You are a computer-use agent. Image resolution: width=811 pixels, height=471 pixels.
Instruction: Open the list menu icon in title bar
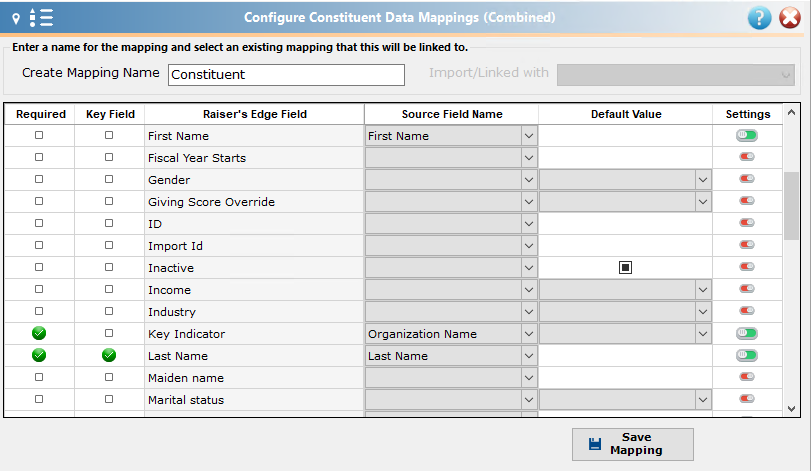[41, 18]
